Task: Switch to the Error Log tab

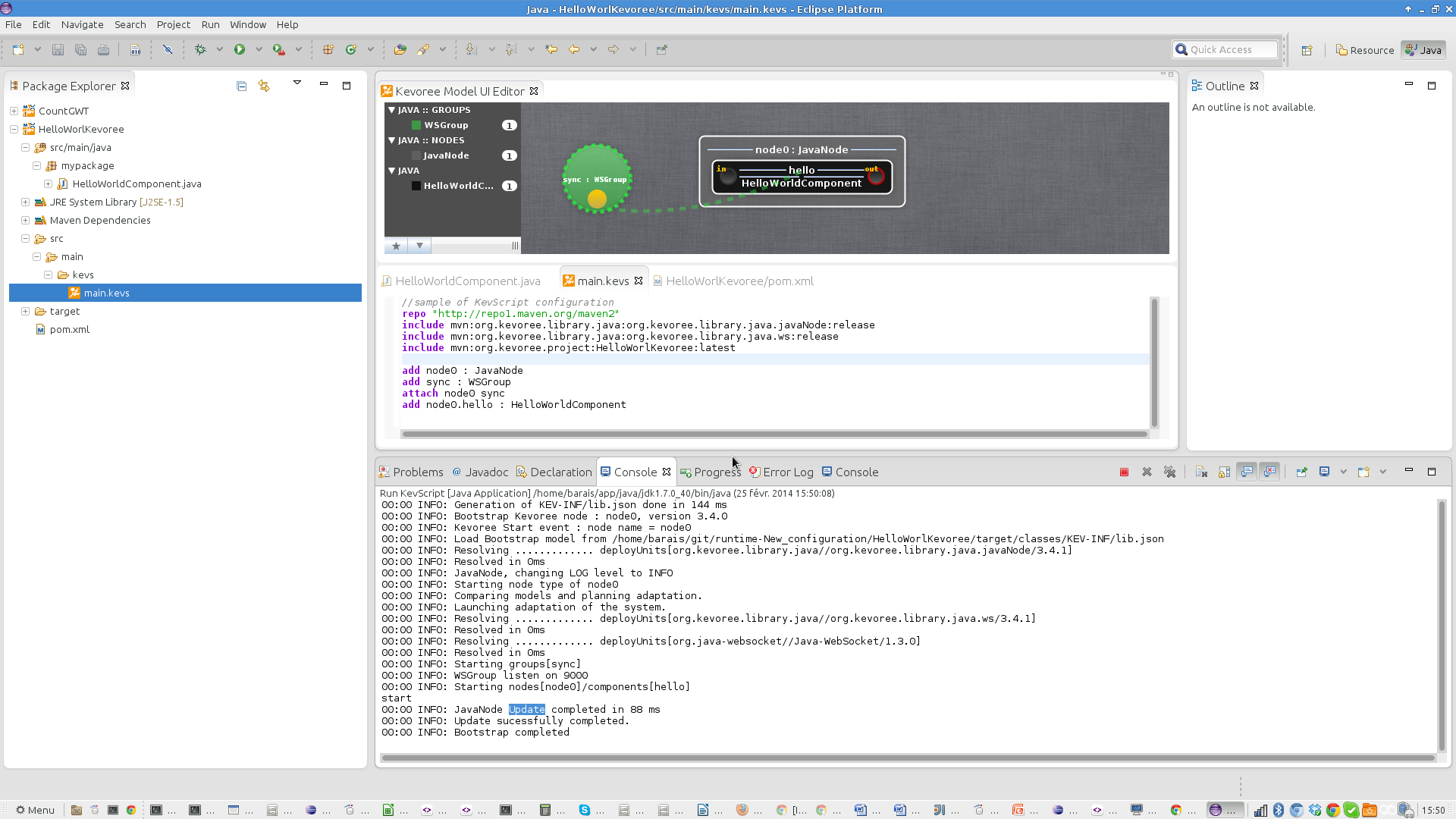Action: [x=781, y=472]
